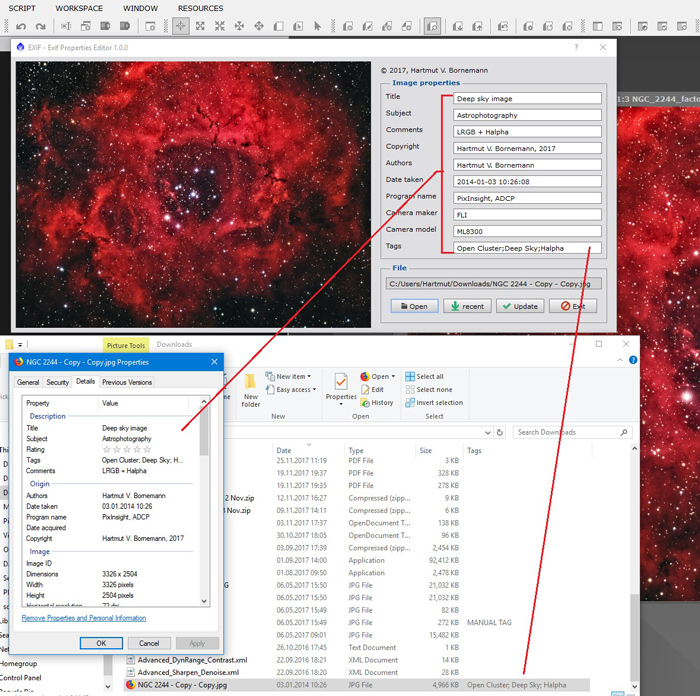The width and height of the screenshot is (700, 696).
Task: Open SCRIPT menu
Action: pyautogui.click(x=22, y=8)
